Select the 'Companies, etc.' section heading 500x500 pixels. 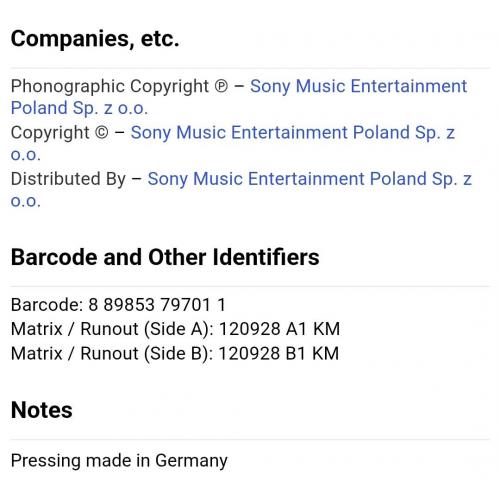[x=95, y=39]
